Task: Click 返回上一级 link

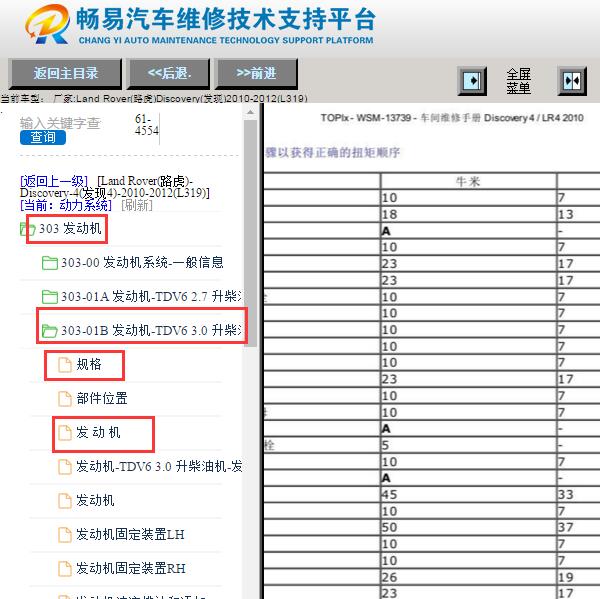Action: 54,181
